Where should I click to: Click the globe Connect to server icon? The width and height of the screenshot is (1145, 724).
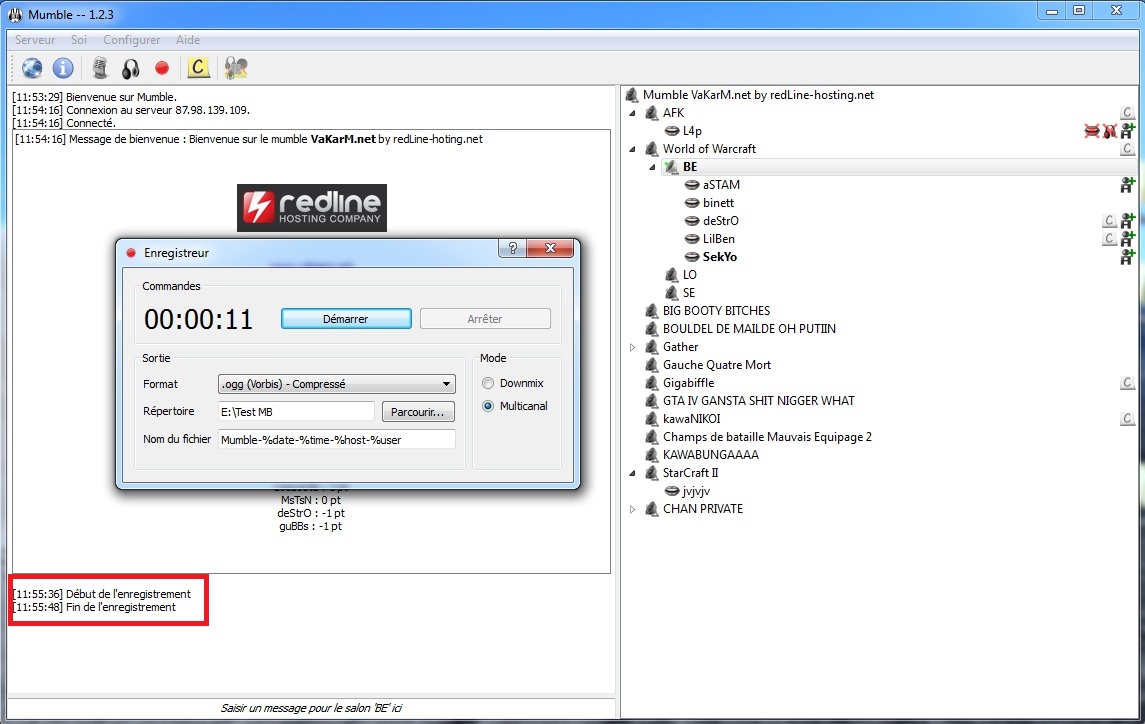(33, 68)
